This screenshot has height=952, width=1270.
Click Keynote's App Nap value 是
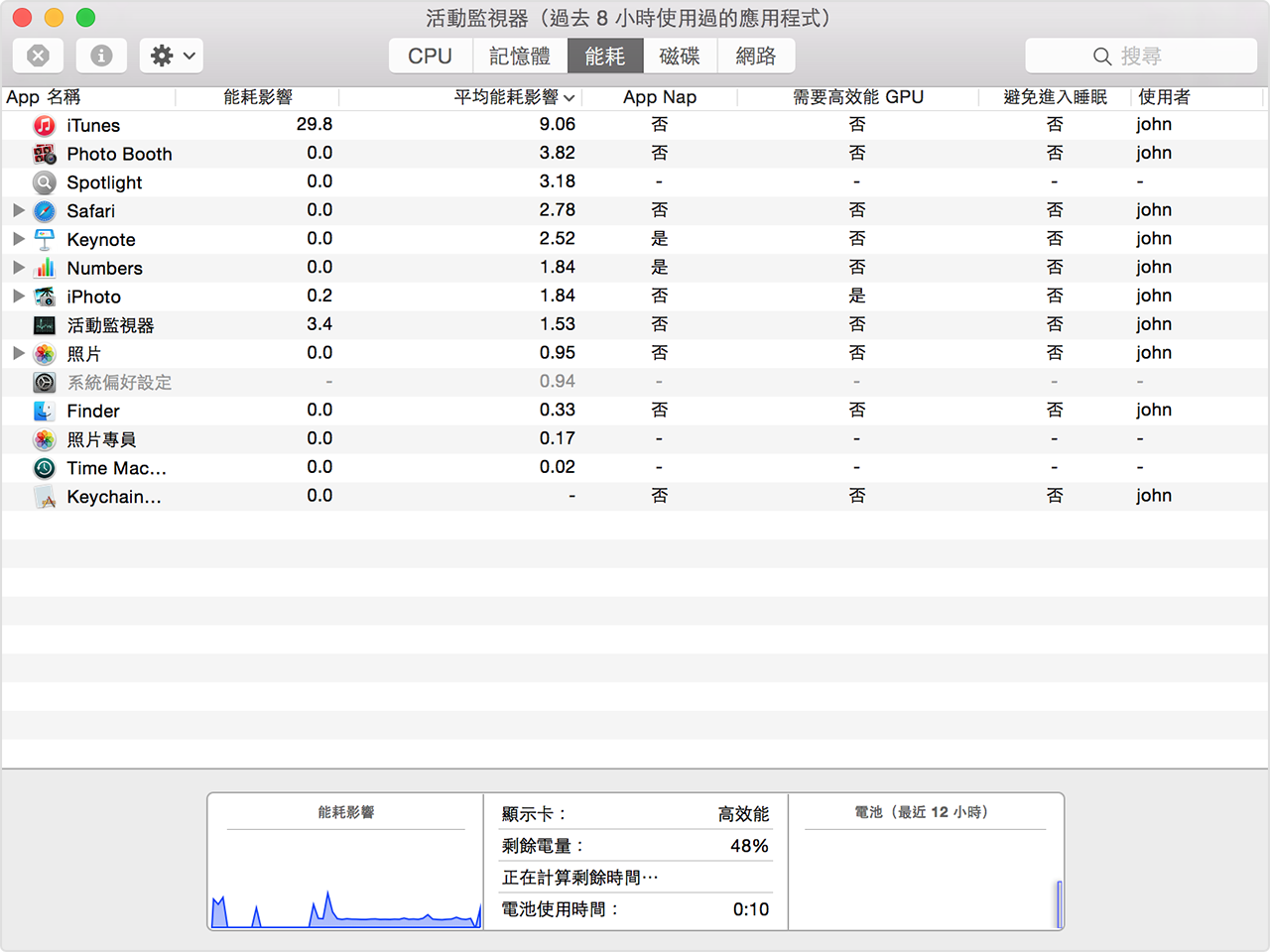tap(660, 239)
